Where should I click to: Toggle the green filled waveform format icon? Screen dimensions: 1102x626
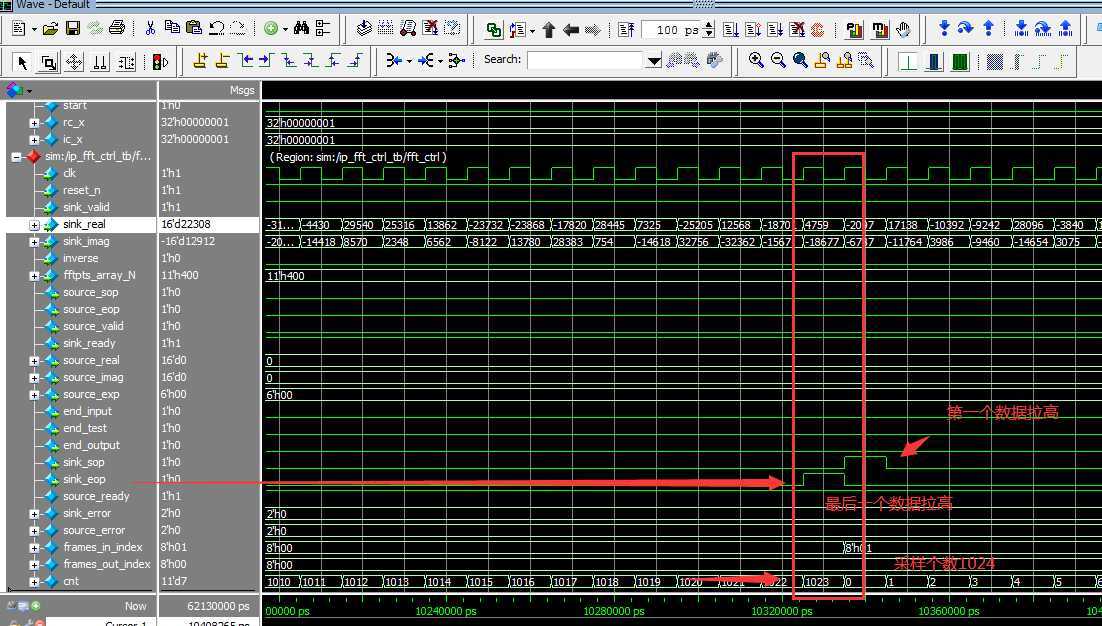point(960,62)
